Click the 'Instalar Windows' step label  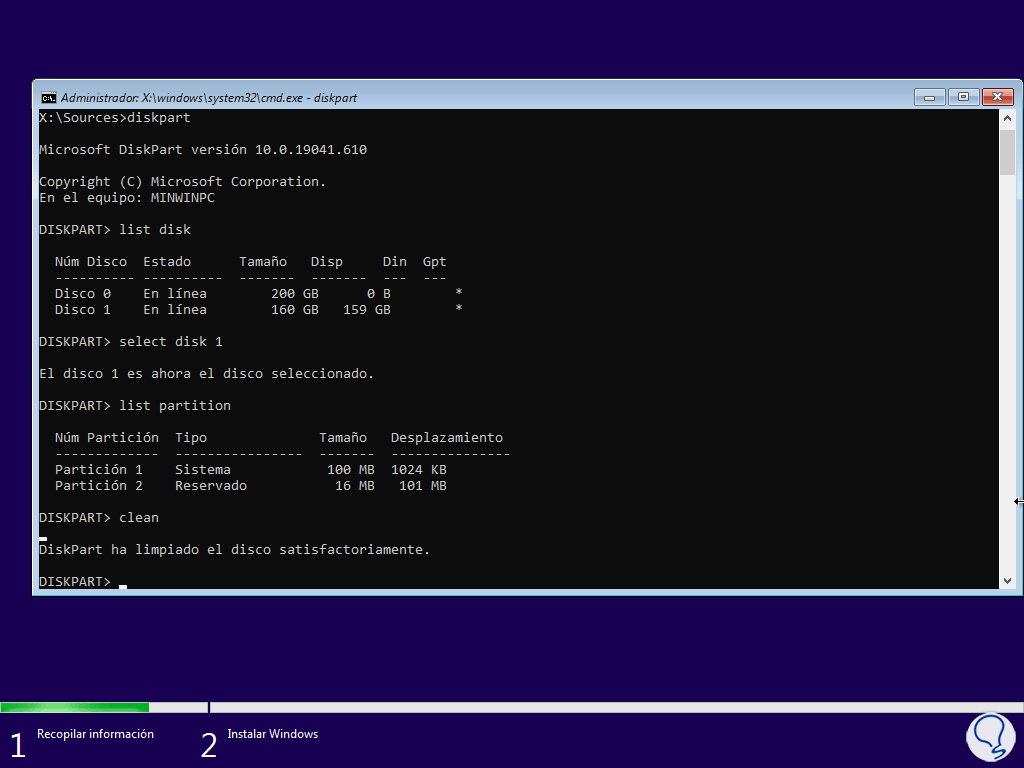pos(272,734)
